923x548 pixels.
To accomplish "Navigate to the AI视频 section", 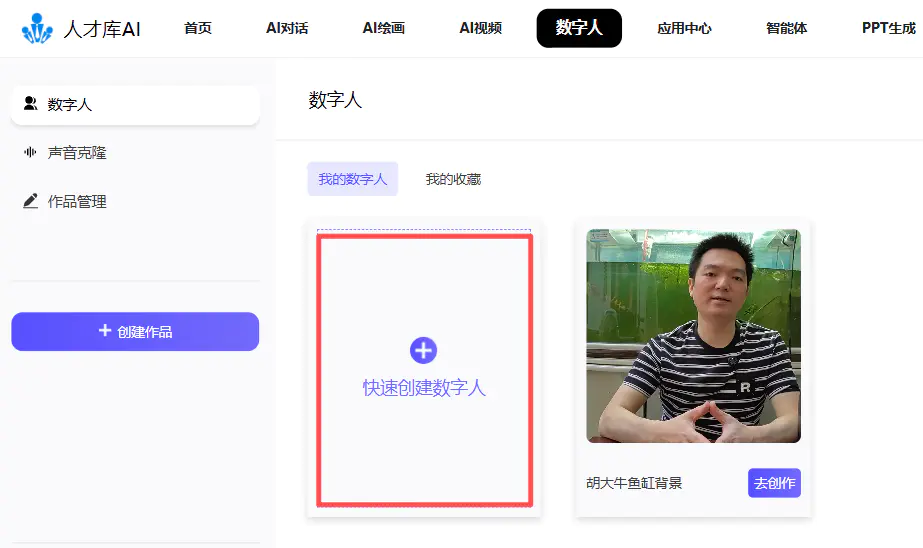I will [480, 28].
